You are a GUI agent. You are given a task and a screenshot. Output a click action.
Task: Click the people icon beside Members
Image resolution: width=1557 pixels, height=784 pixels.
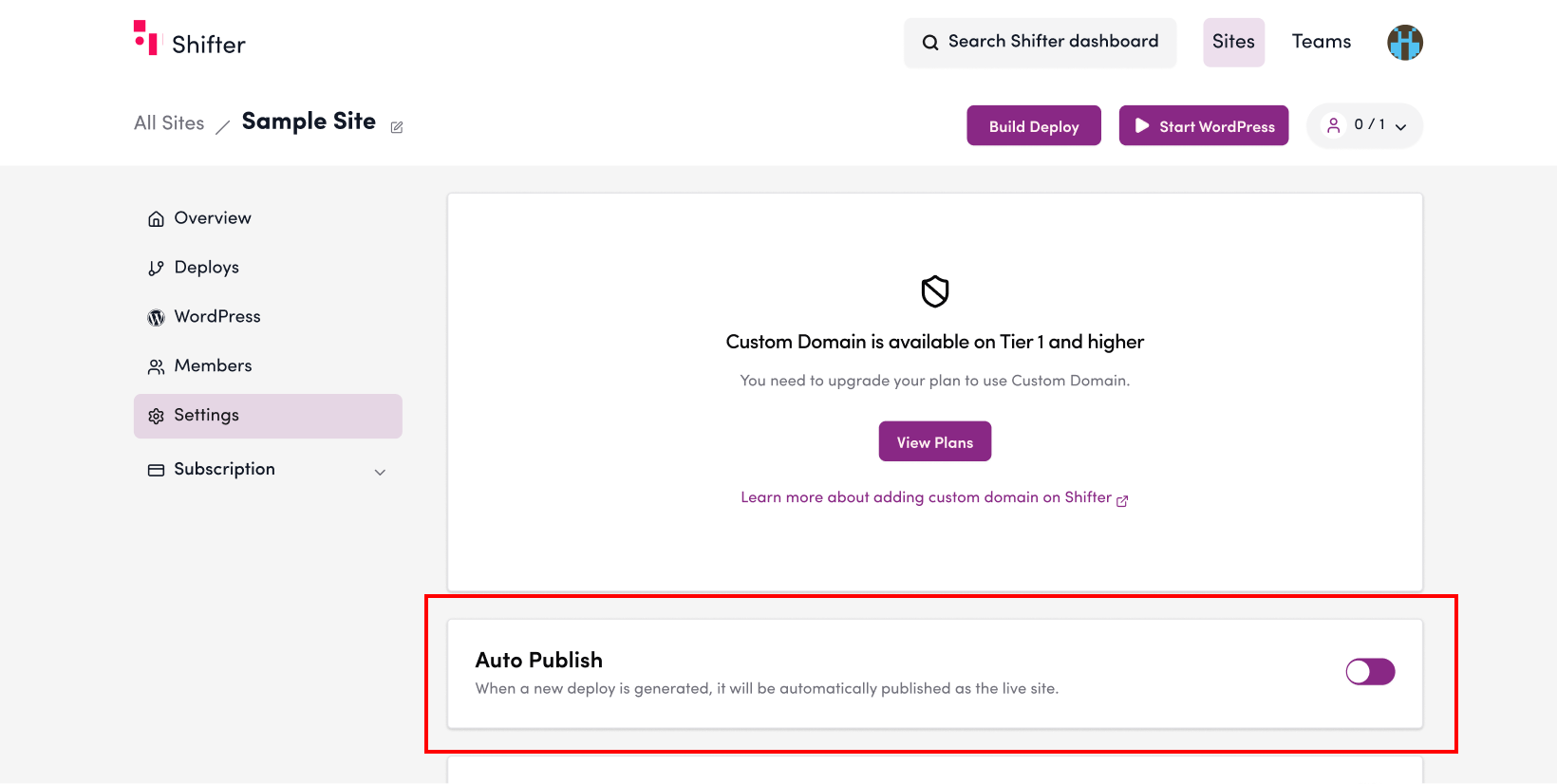(156, 367)
